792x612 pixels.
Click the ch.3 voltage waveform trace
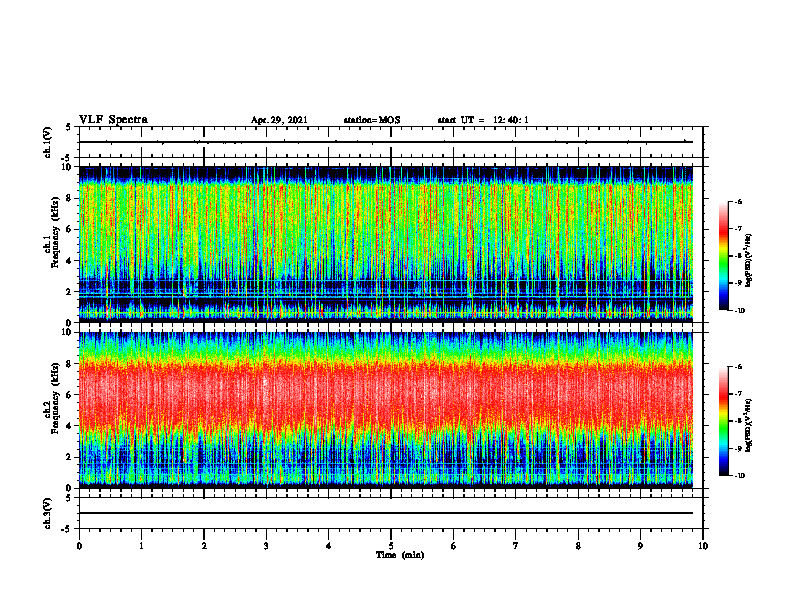[386, 513]
